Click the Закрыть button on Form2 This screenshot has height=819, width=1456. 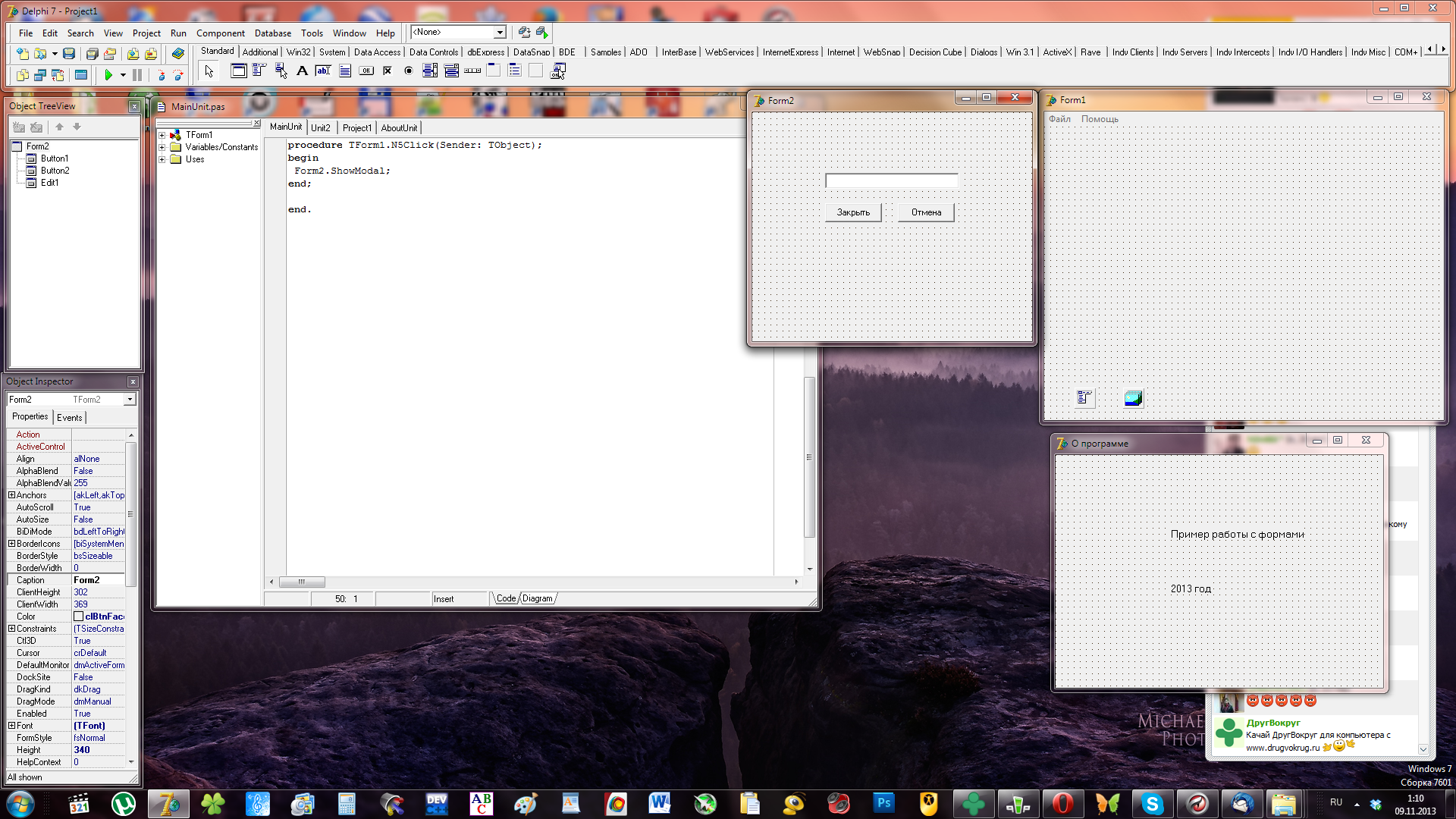click(x=853, y=212)
